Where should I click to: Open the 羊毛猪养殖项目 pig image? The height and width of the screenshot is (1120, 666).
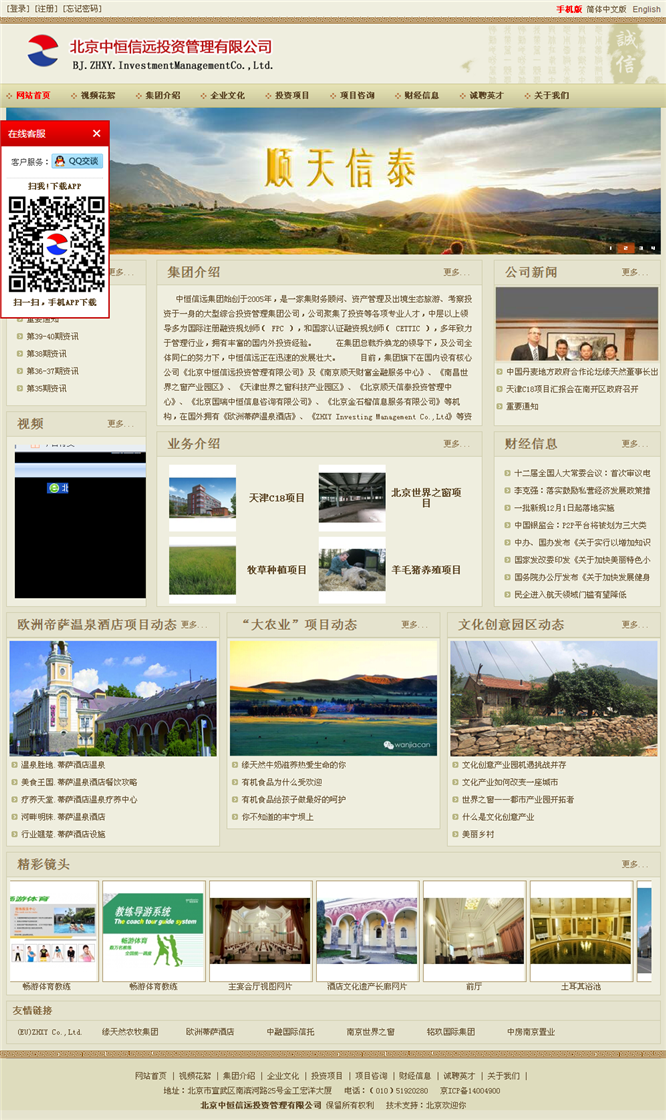(x=352, y=569)
